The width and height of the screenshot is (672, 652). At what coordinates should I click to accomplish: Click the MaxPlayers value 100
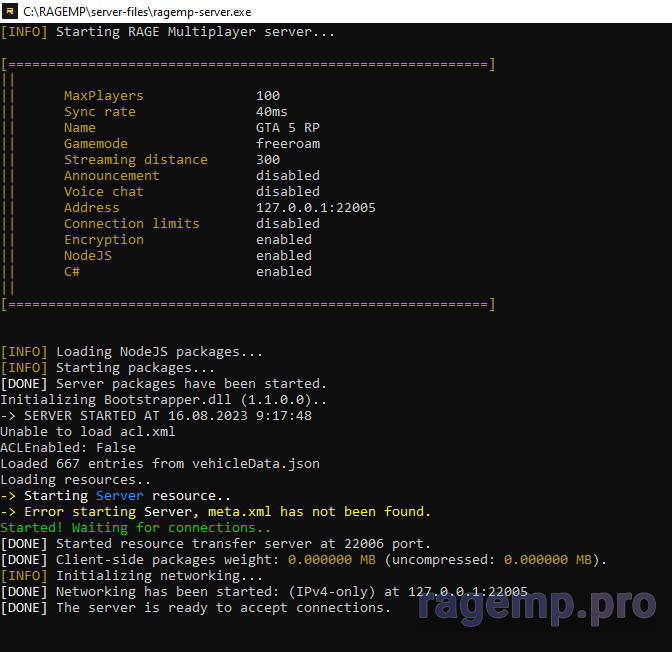(268, 96)
